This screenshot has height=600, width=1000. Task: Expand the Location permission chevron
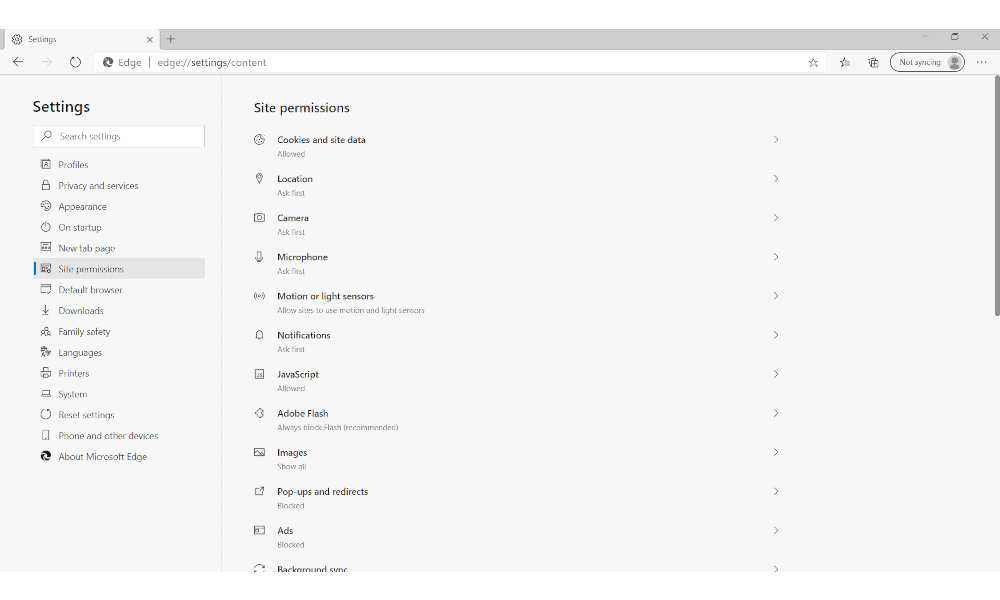776,179
